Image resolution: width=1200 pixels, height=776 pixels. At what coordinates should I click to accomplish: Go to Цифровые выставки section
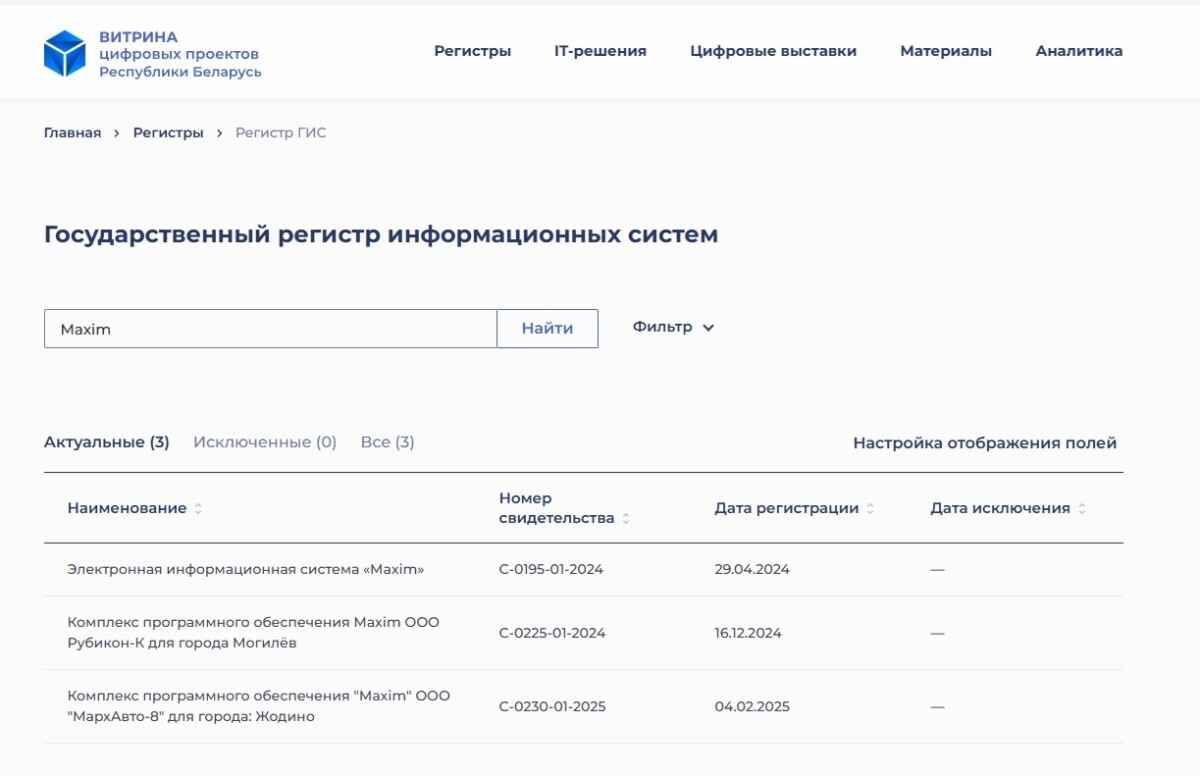point(773,51)
